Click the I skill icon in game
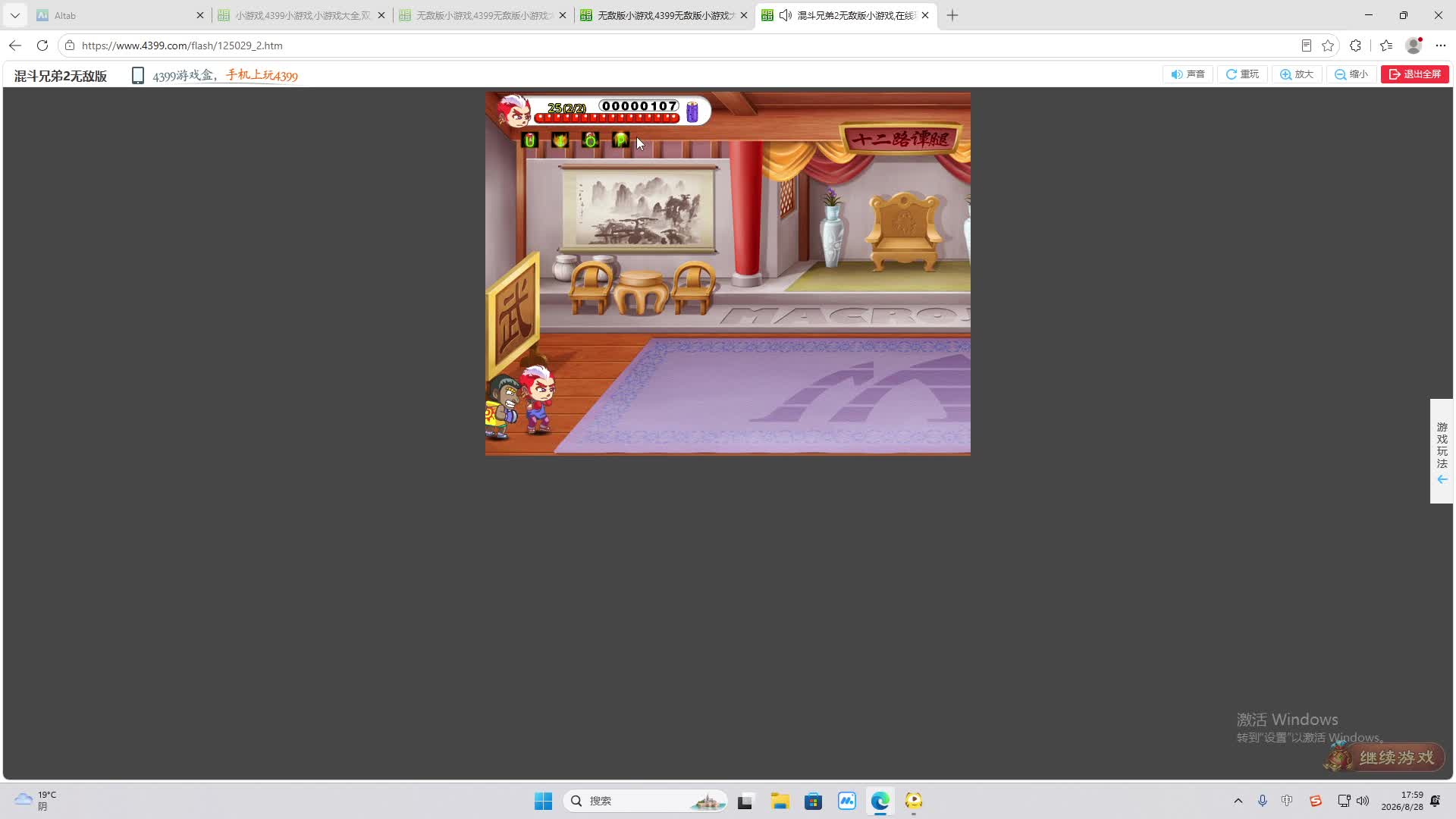The width and height of the screenshot is (1456, 819). (560, 140)
